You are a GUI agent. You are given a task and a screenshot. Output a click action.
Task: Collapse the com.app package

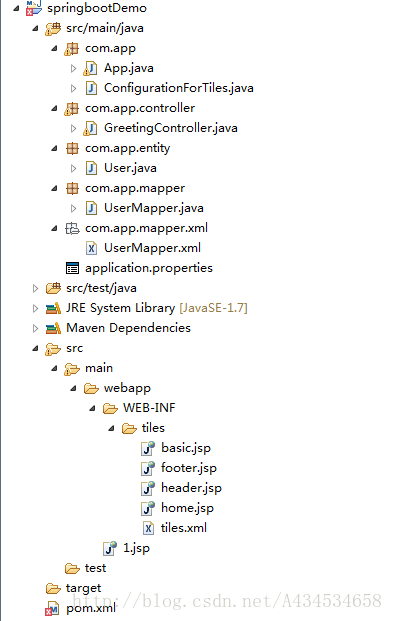click(x=54, y=49)
